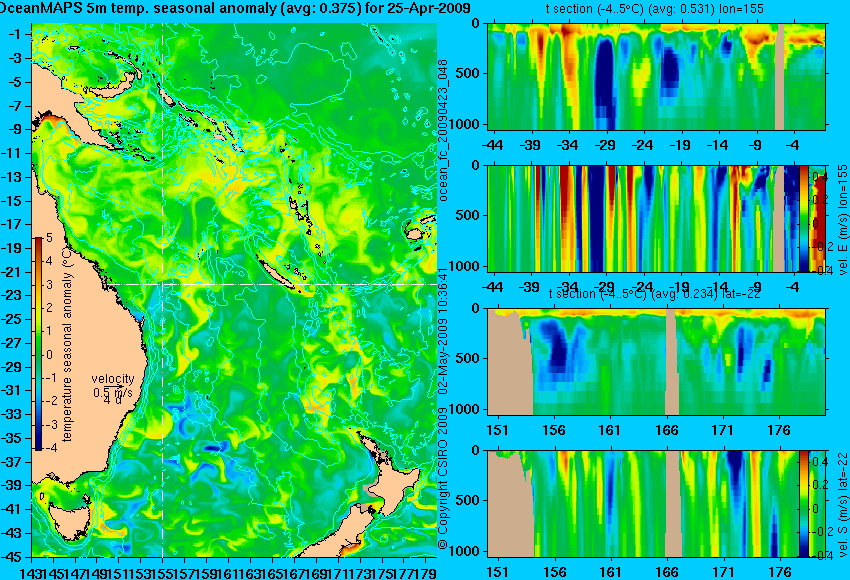850x580 pixels.
Task: Click tick '-29' under lon=155 temperature section
Action: click(x=604, y=145)
